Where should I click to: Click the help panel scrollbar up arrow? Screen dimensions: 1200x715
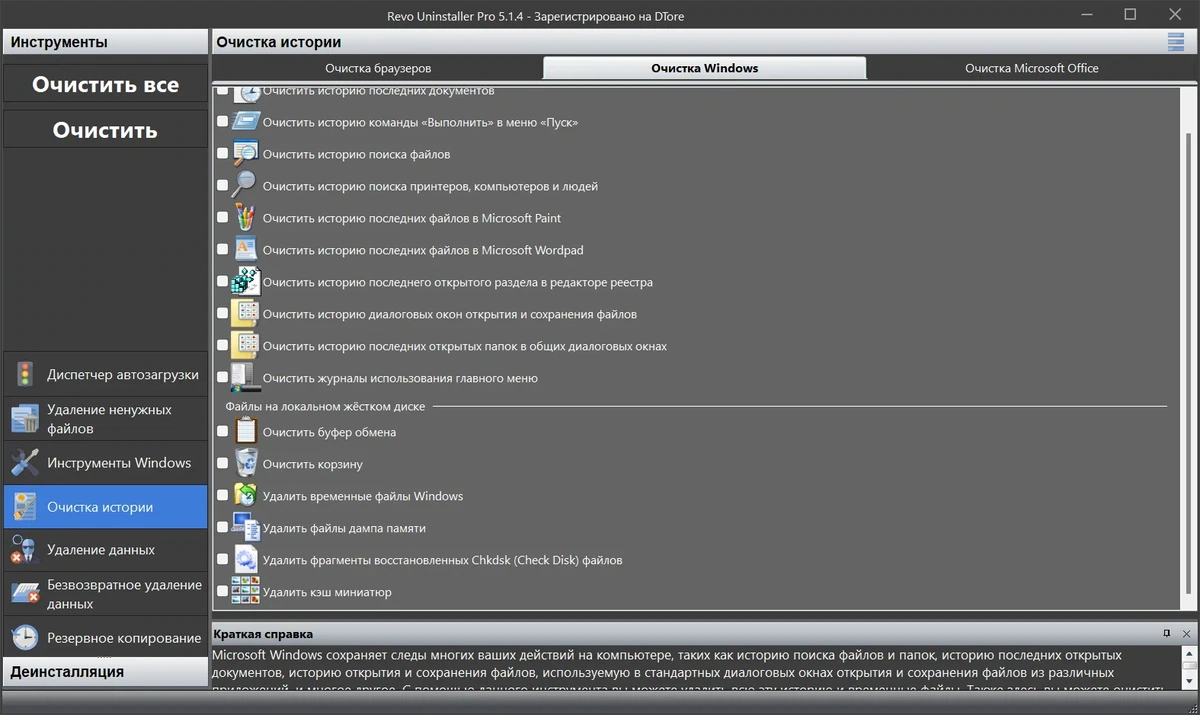click(x=1188, y=652)
